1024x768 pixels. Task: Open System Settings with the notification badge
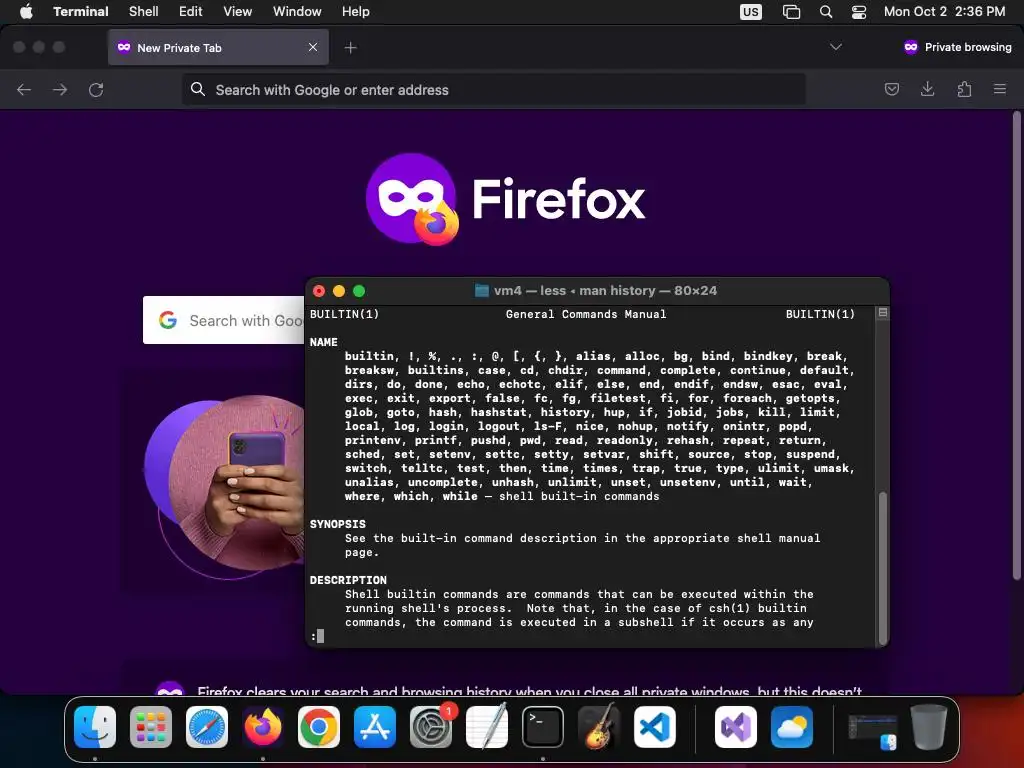click(431, 727)
